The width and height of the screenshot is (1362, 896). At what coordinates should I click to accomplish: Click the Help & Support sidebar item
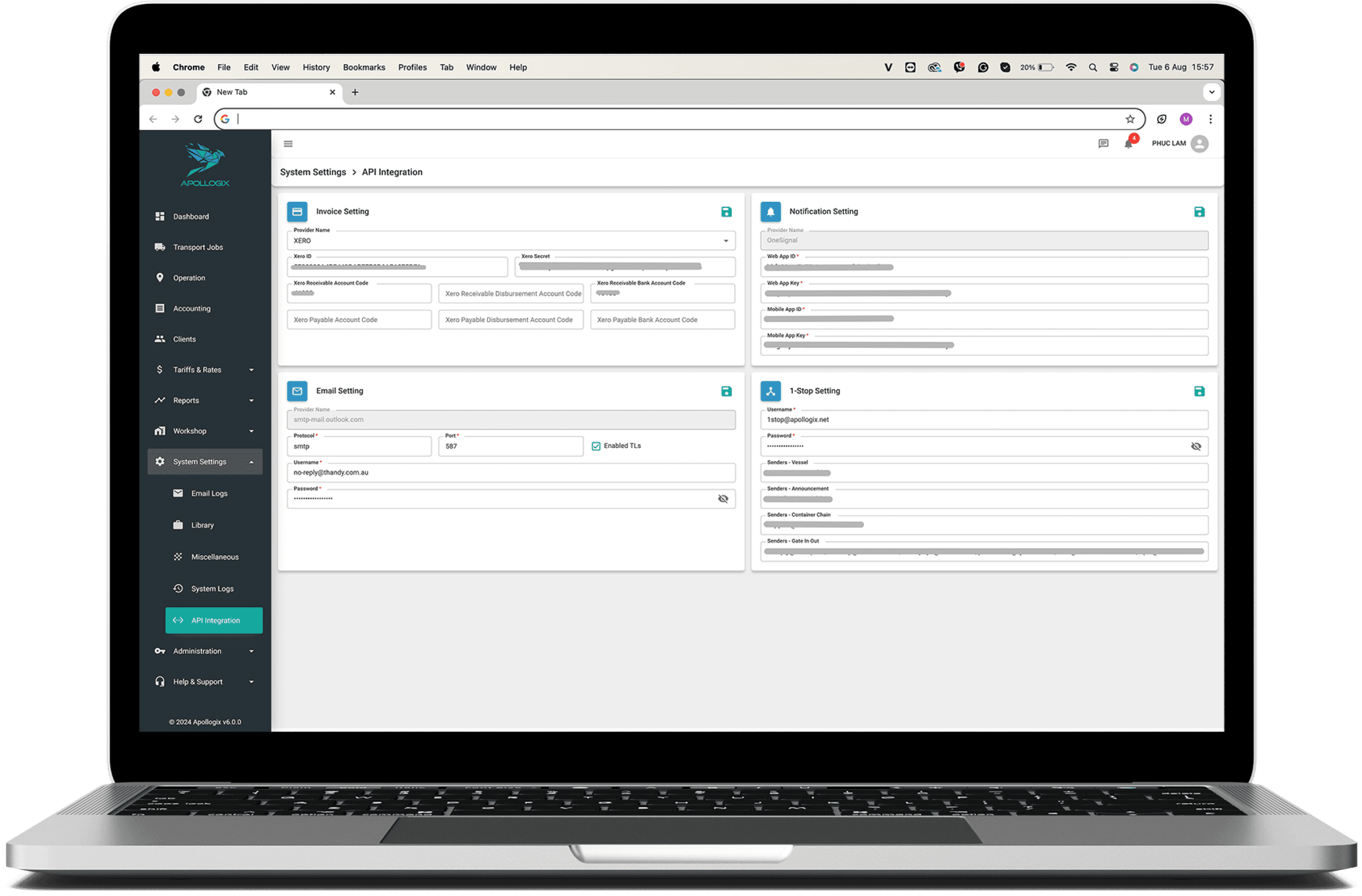click(198, 681)
